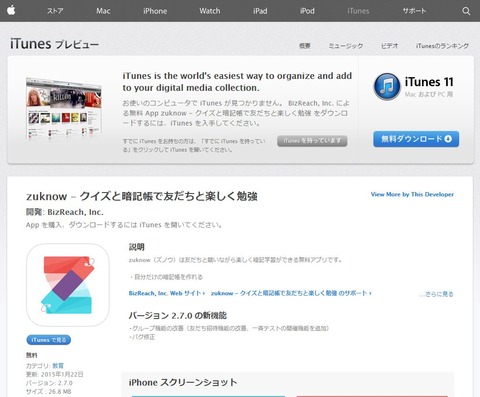Screen dimensions: 480x397
Task: Click the iPhone スクリーンショット heading
Action: 183,382
